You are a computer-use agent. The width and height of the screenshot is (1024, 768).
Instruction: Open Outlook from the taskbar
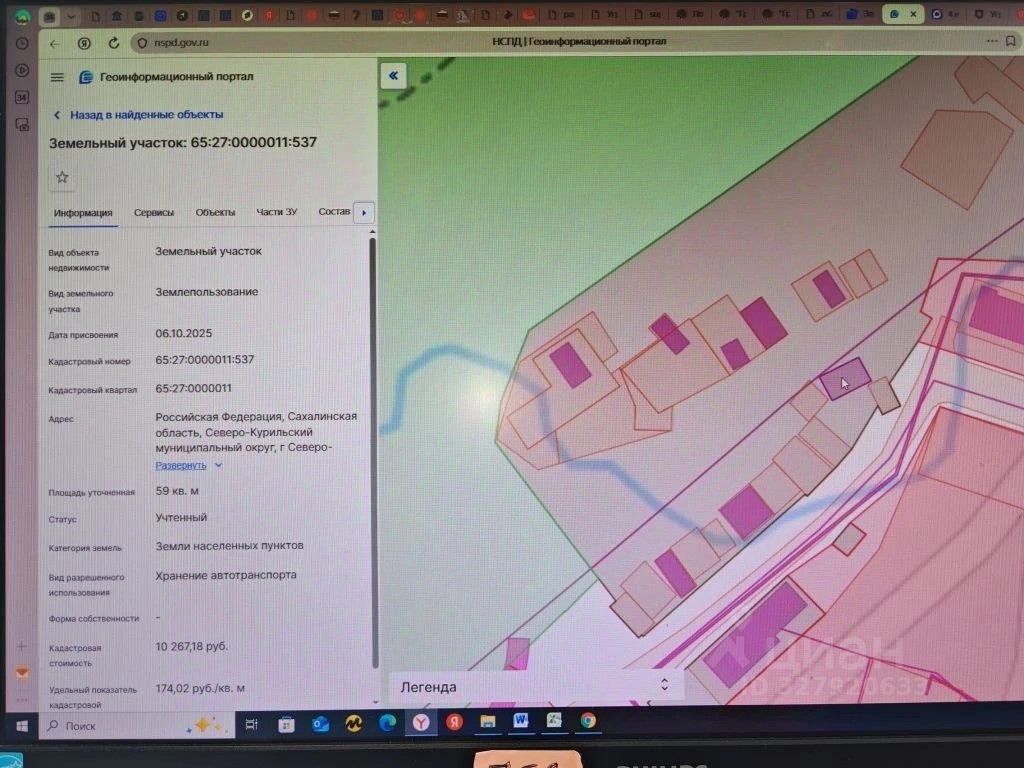coord(320,723)
